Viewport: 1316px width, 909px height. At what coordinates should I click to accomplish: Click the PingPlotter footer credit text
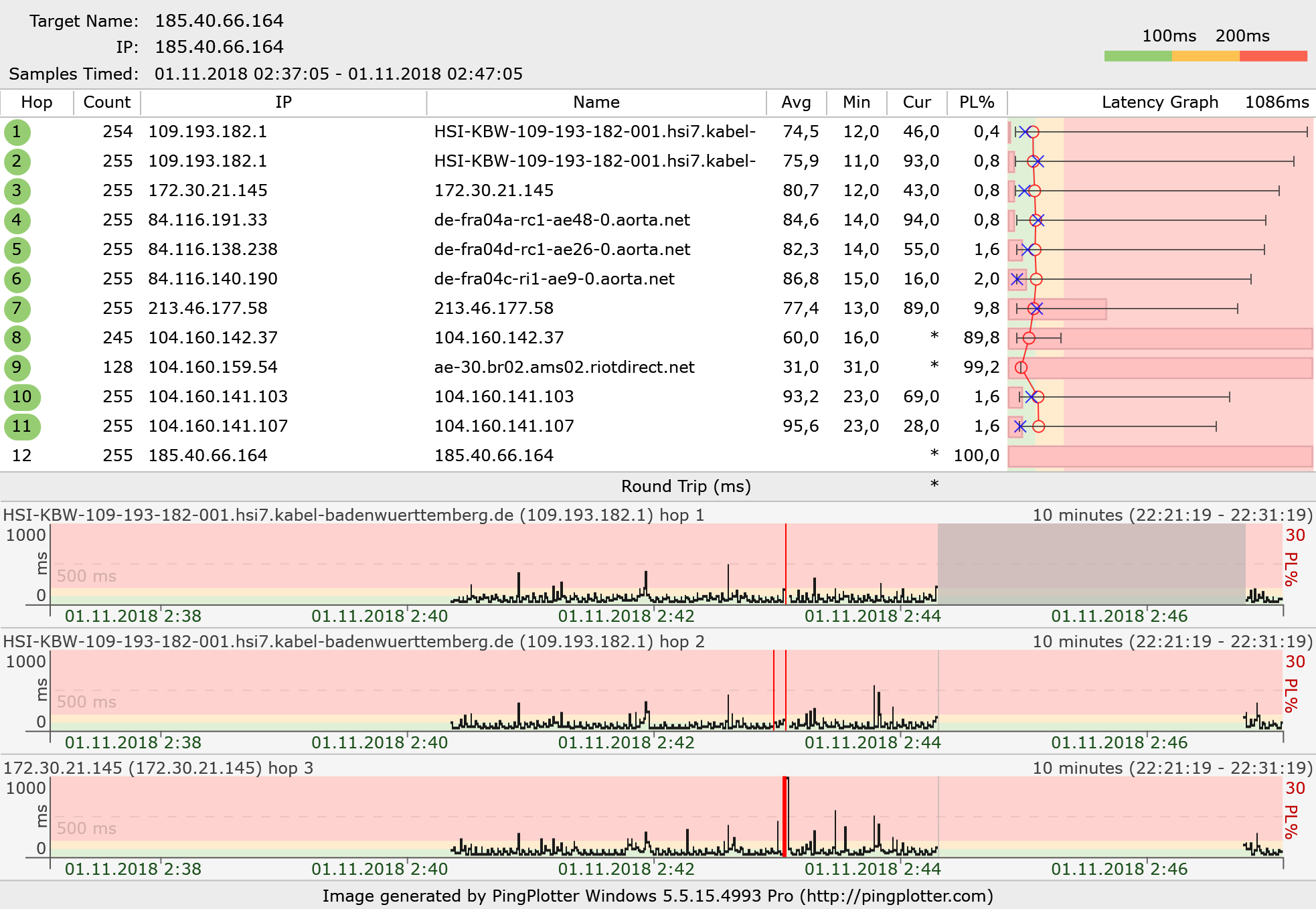coord(658,896)
